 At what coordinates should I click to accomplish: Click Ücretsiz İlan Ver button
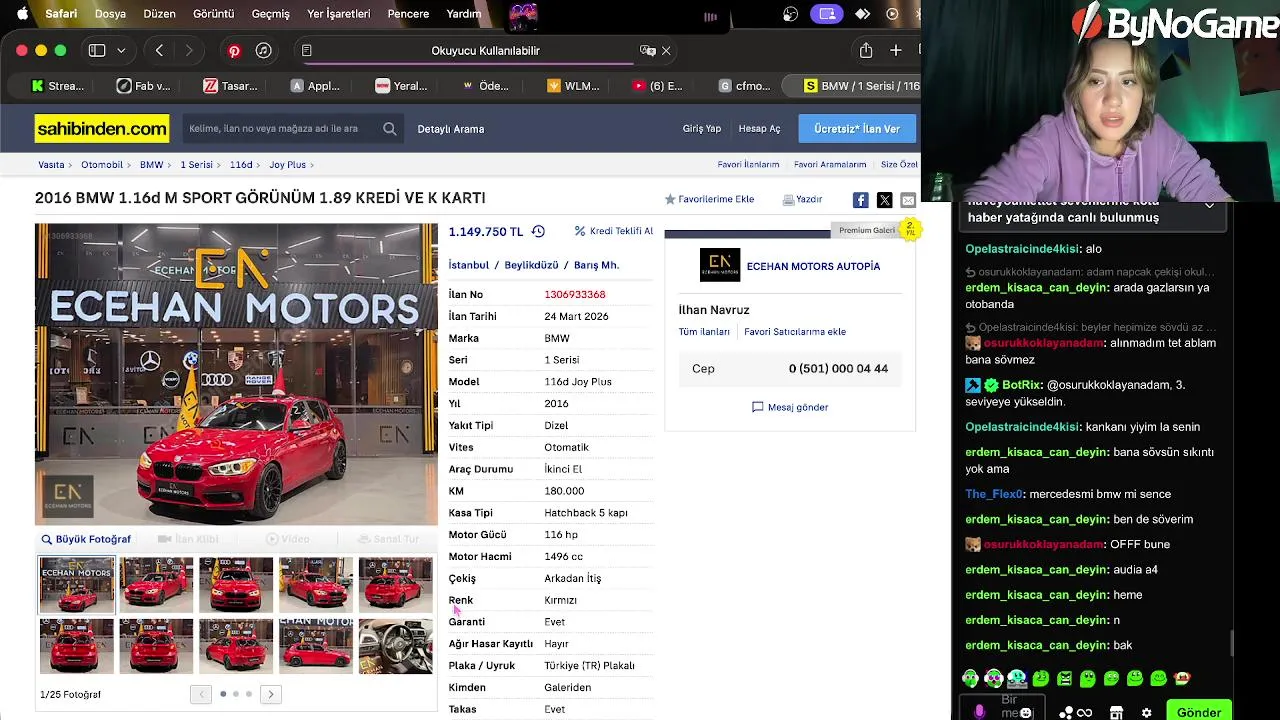click(x=857, y=128)
